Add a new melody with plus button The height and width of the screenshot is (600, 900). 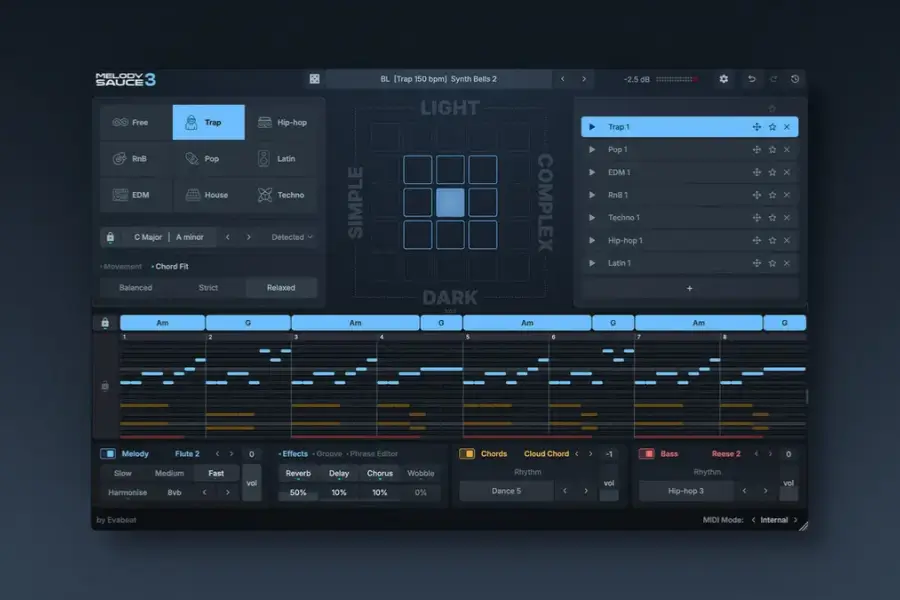click(689, 288)
